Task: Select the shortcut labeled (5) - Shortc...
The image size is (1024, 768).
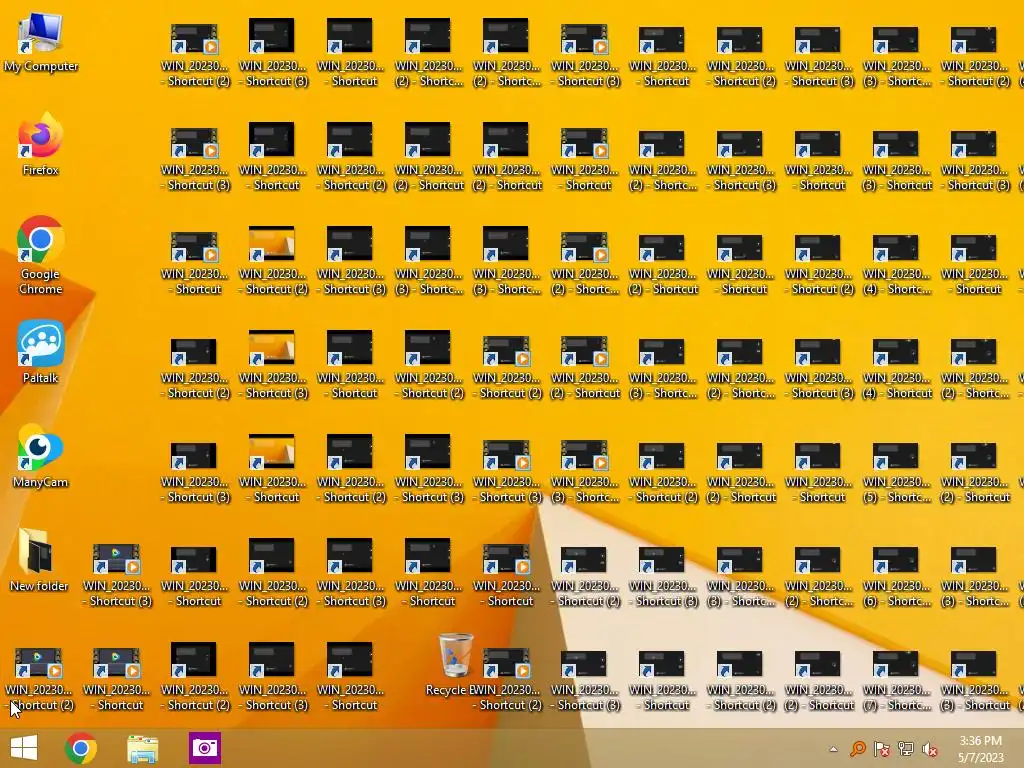Action: click(x=897, y=472)
